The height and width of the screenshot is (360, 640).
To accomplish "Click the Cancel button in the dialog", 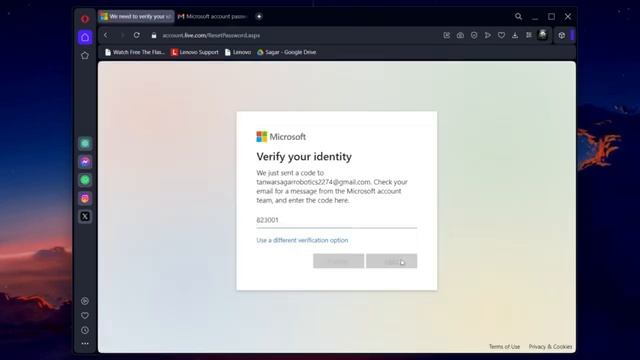I will point(338,261).
